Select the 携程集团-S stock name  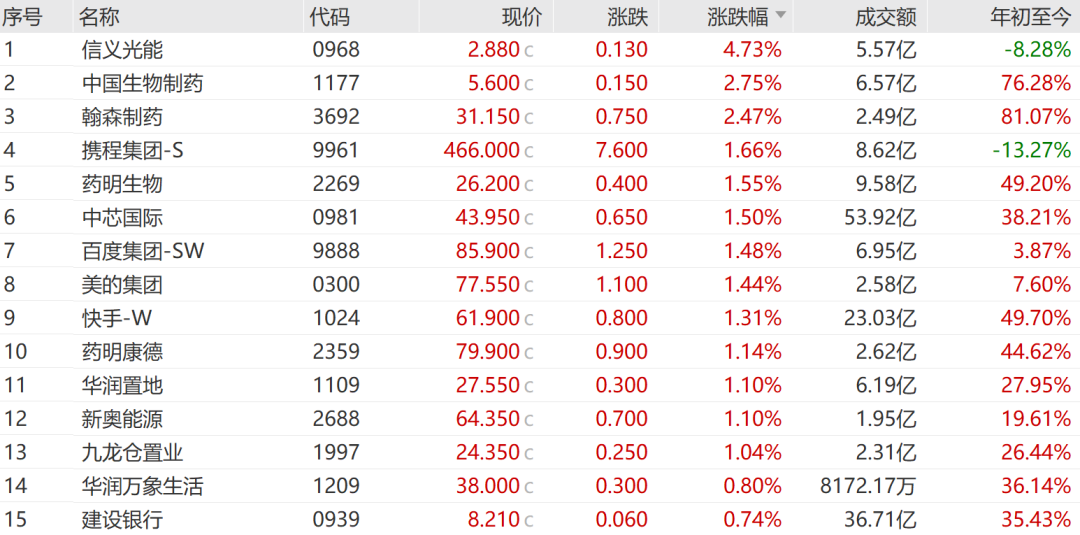pos(134,151)
